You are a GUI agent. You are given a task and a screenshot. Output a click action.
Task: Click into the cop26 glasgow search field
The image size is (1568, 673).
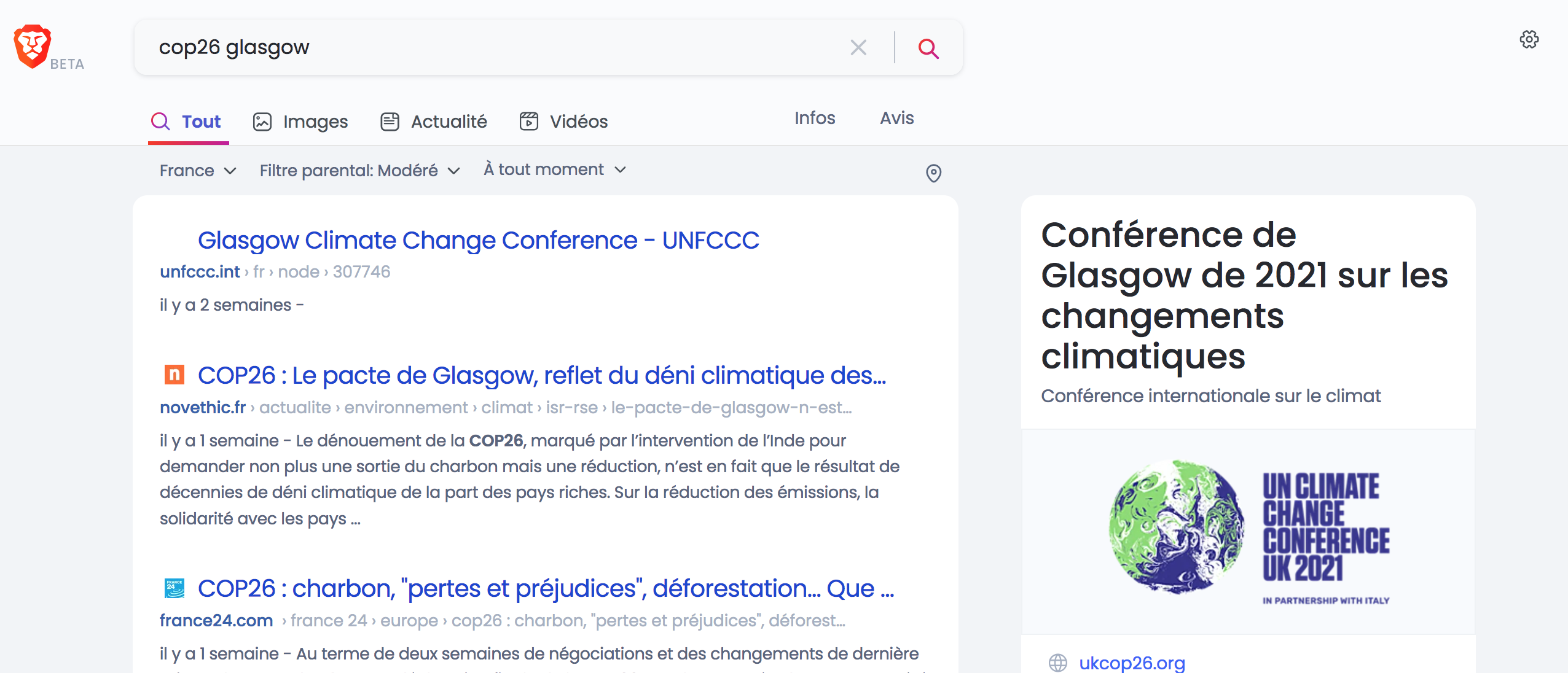(x=492, y=47)
